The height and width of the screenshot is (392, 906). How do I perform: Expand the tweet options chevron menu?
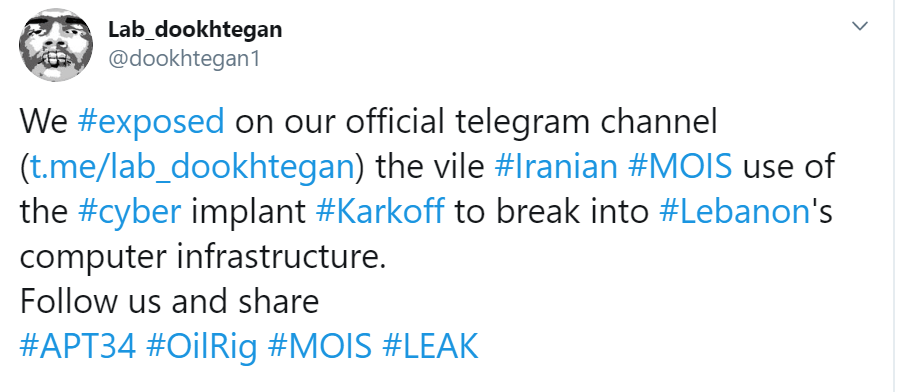pyautogui.click(x=860, y=26)
